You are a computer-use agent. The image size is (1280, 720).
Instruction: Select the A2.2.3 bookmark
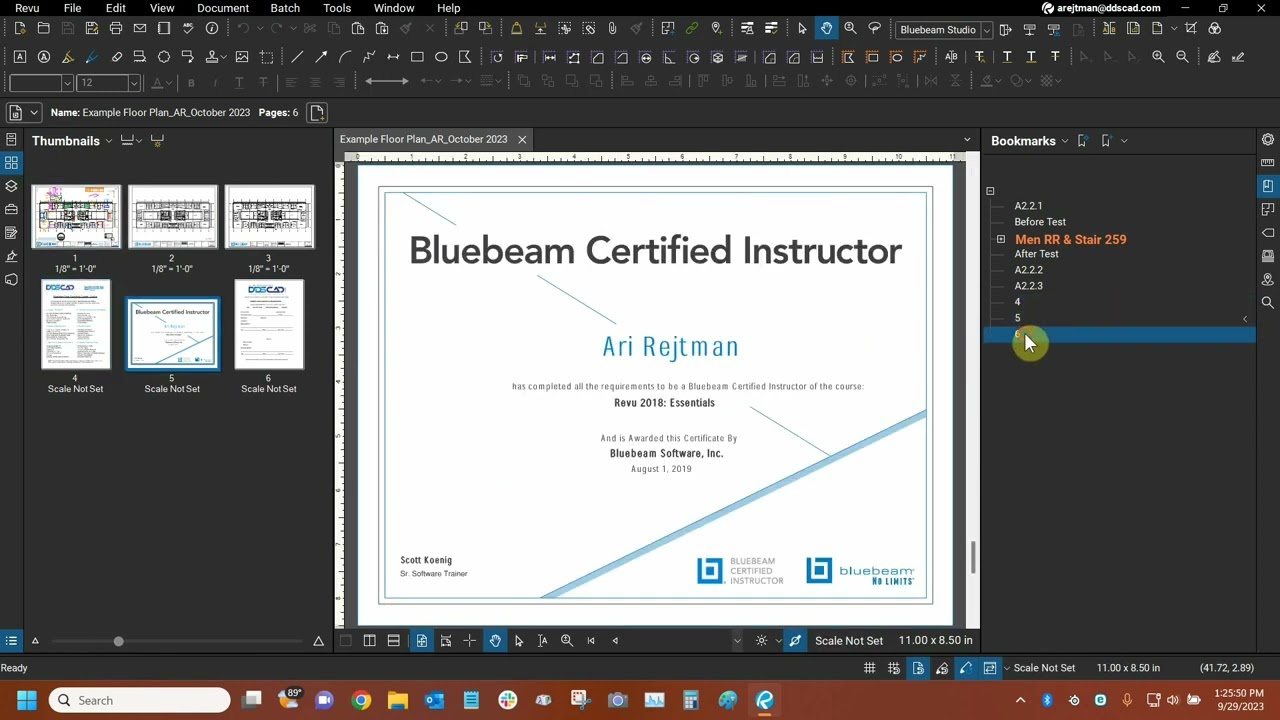[1028, 286]
